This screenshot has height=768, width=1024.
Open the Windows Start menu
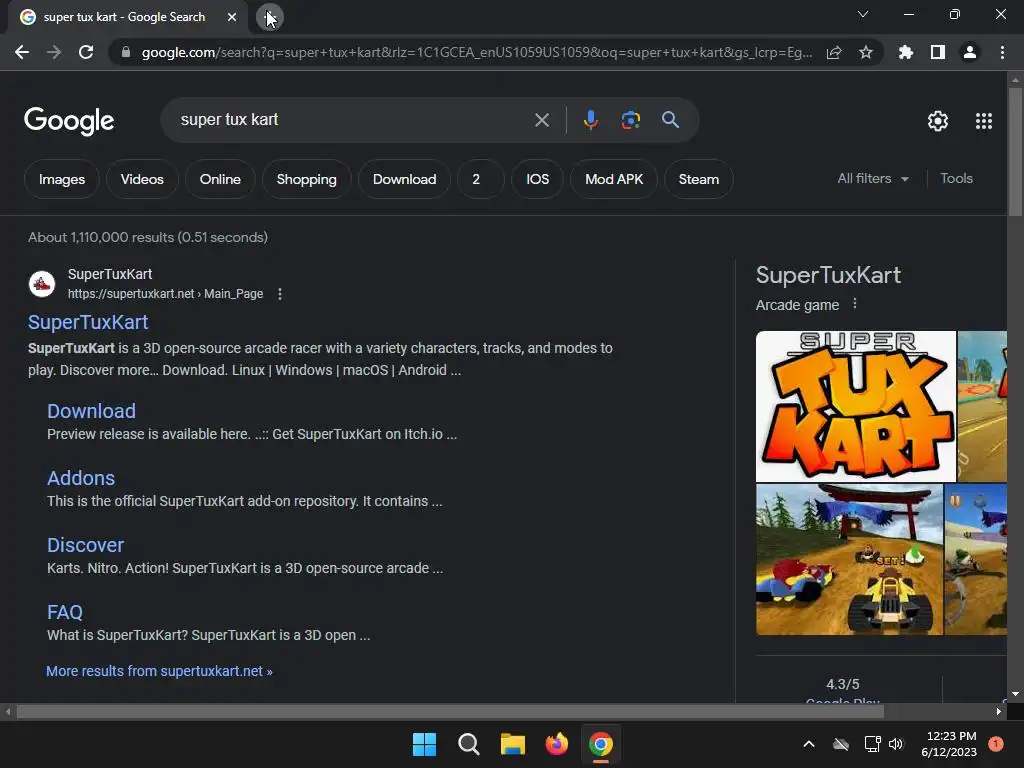[424, 744]
